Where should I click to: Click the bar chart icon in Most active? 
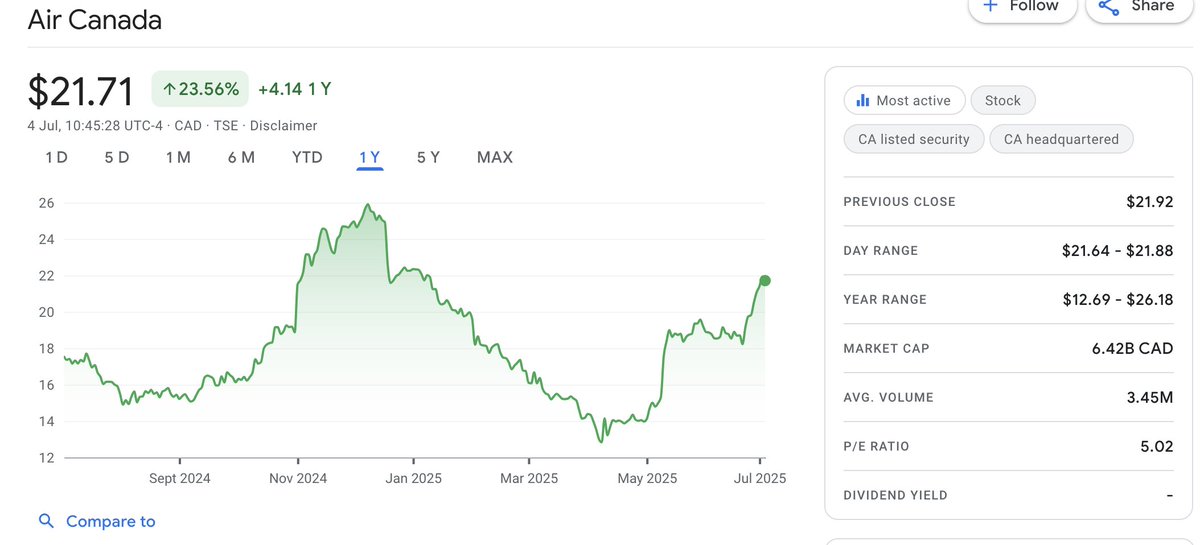(x=863, y=100)
